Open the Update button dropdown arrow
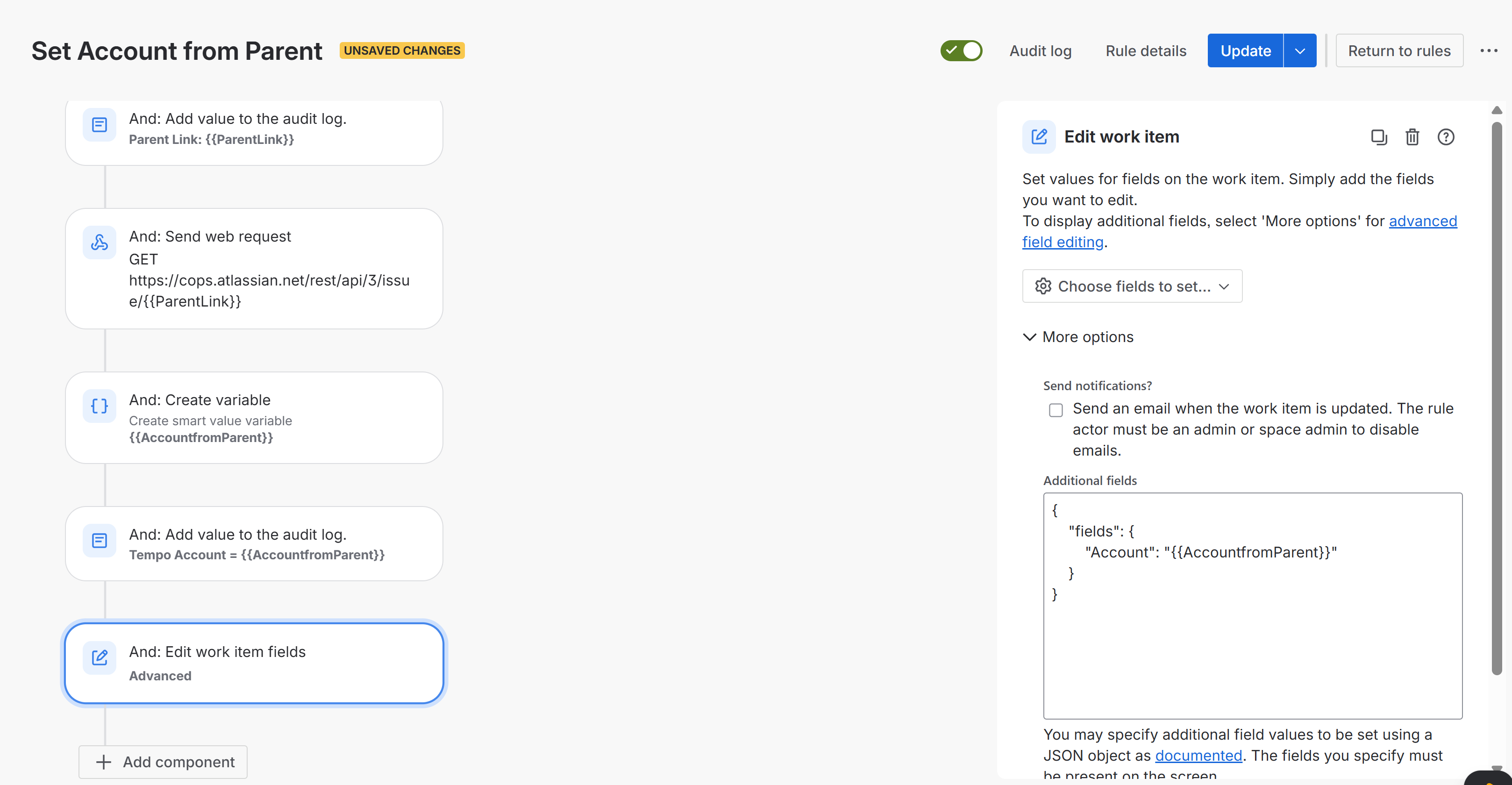Viewport: 1512px width, 785px height. click(1300, 50)
